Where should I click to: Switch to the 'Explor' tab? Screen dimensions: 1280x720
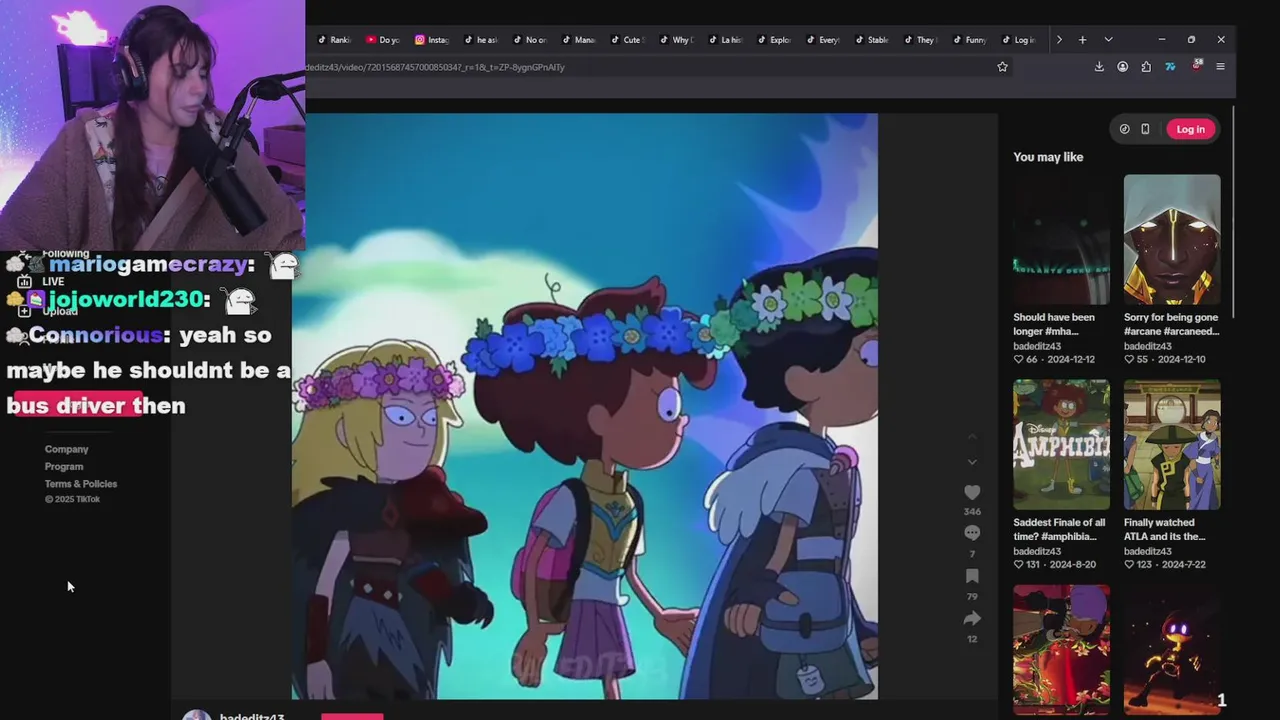click(774, 40)
